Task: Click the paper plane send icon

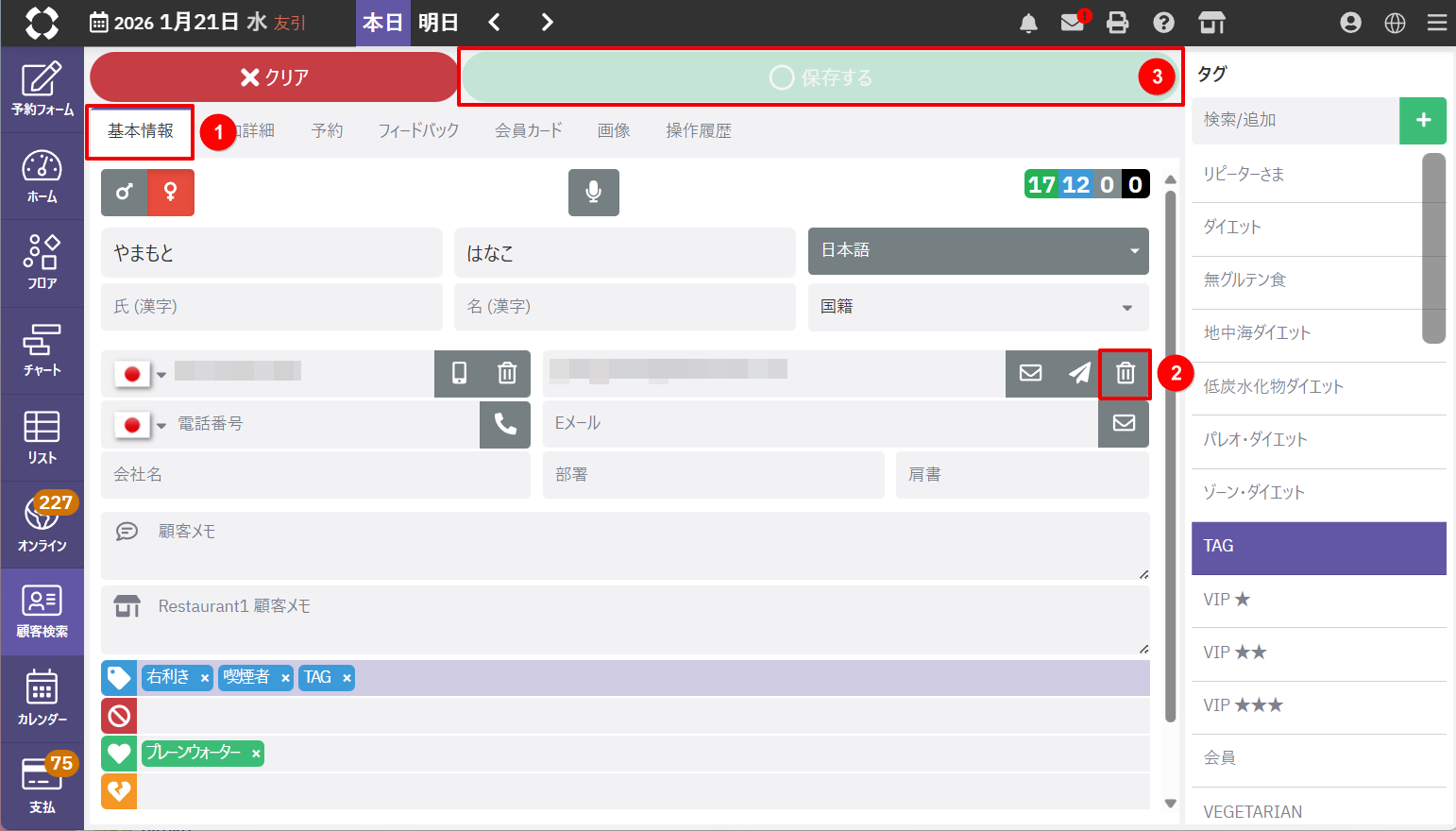Action: [1078, 373]
